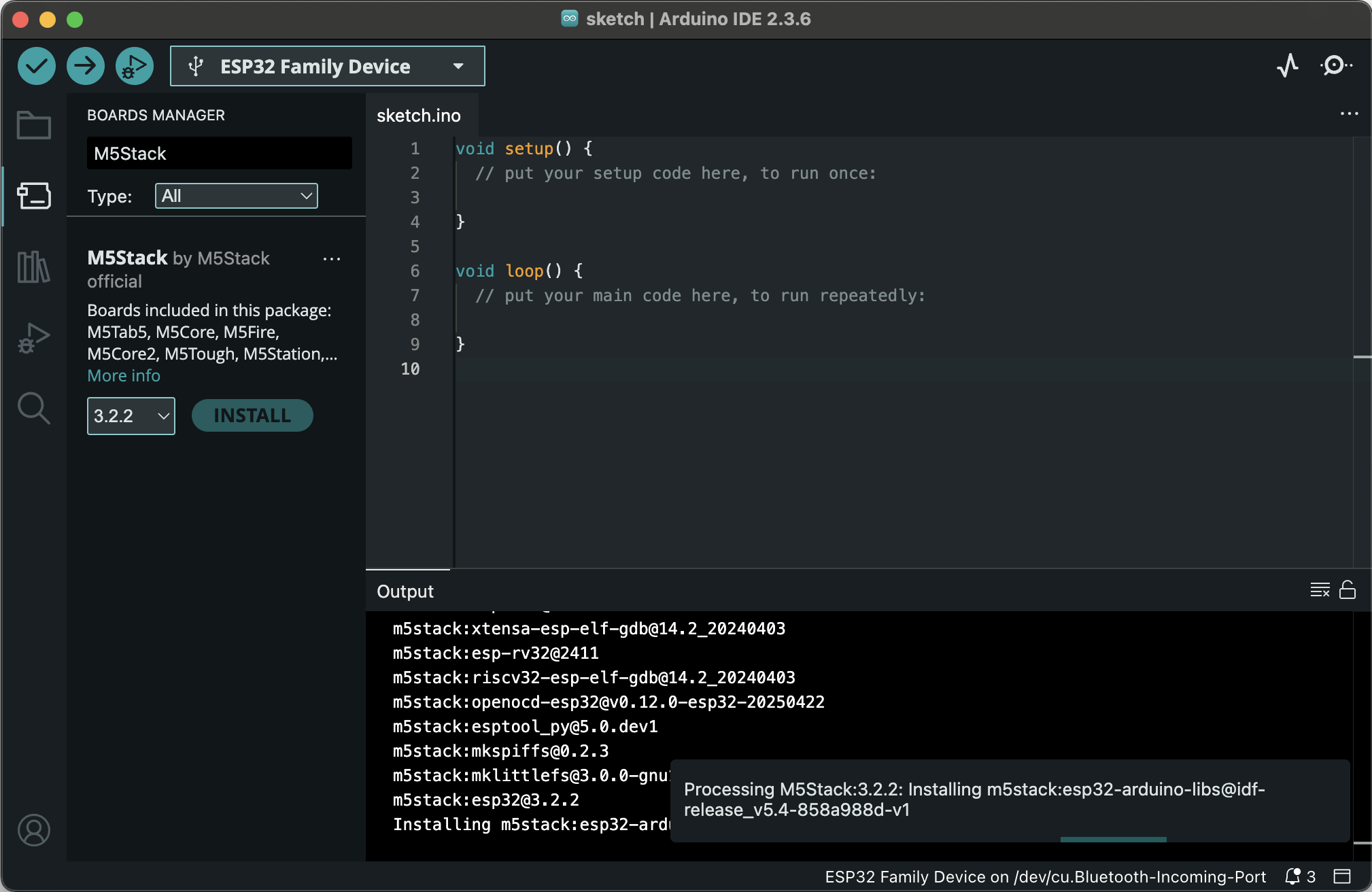Toggle bottom panel from status bar
Viewport: 1372px width, 892px height.
pyautogui.click(x=1341, y=876)
